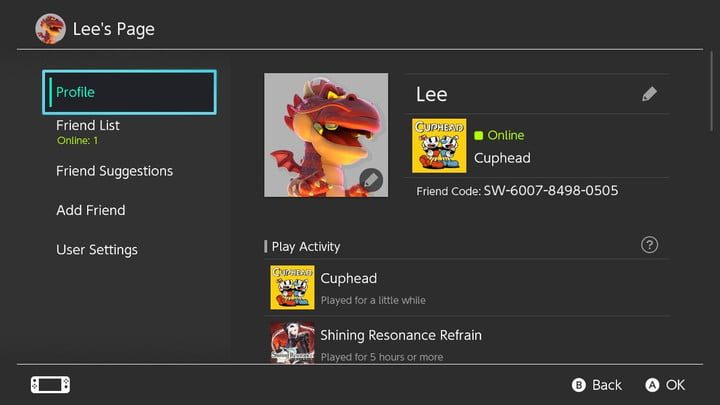Select the Shining Resonance Refrain game icon
Image resolution: width=720 pixels, height=405 pixels.
[x=292, y=342]
